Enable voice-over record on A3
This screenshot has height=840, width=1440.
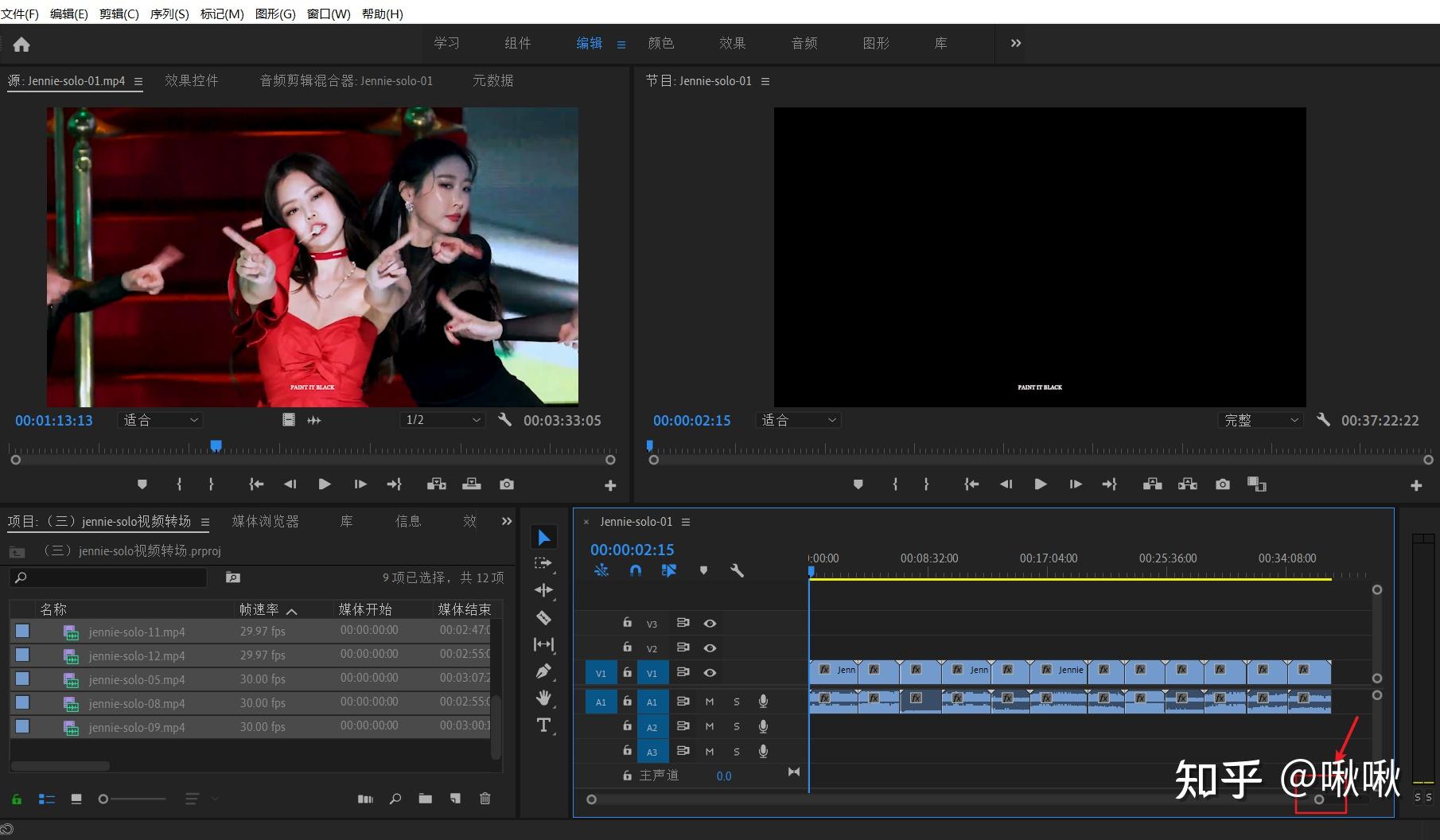(x=763, y=751)
